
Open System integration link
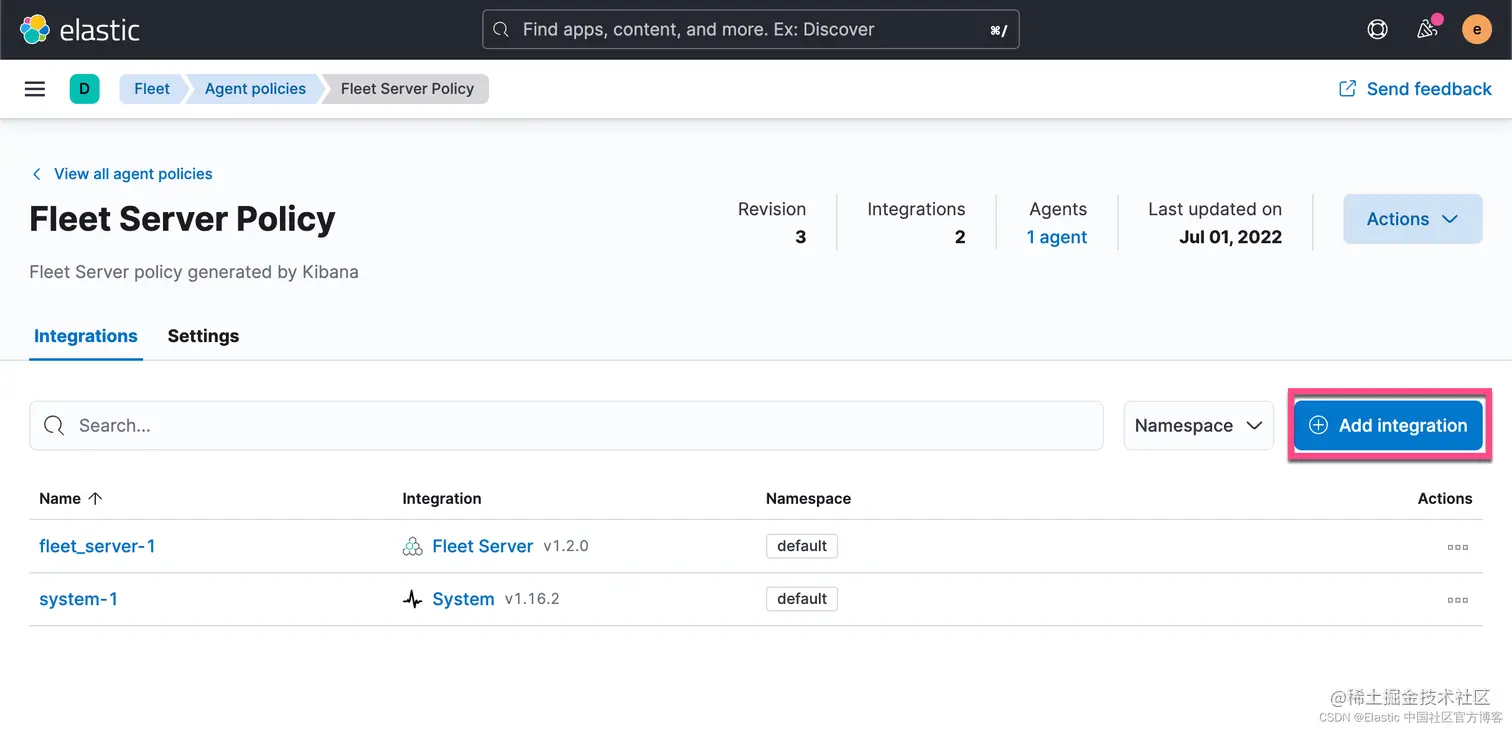click(463, 600)
